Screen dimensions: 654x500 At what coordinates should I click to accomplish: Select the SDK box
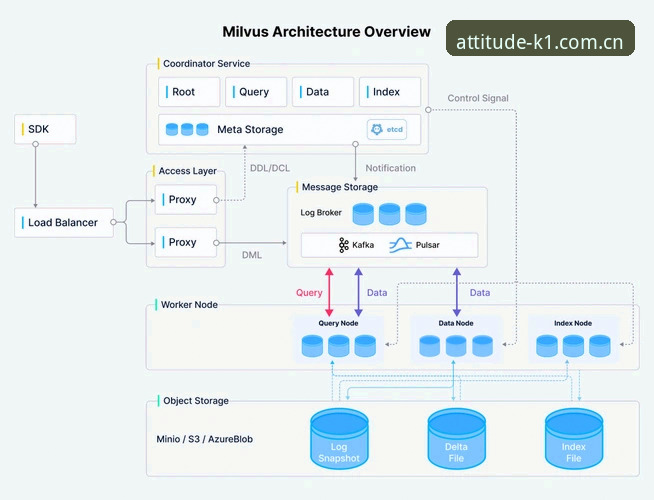click(x=45, y=129)
